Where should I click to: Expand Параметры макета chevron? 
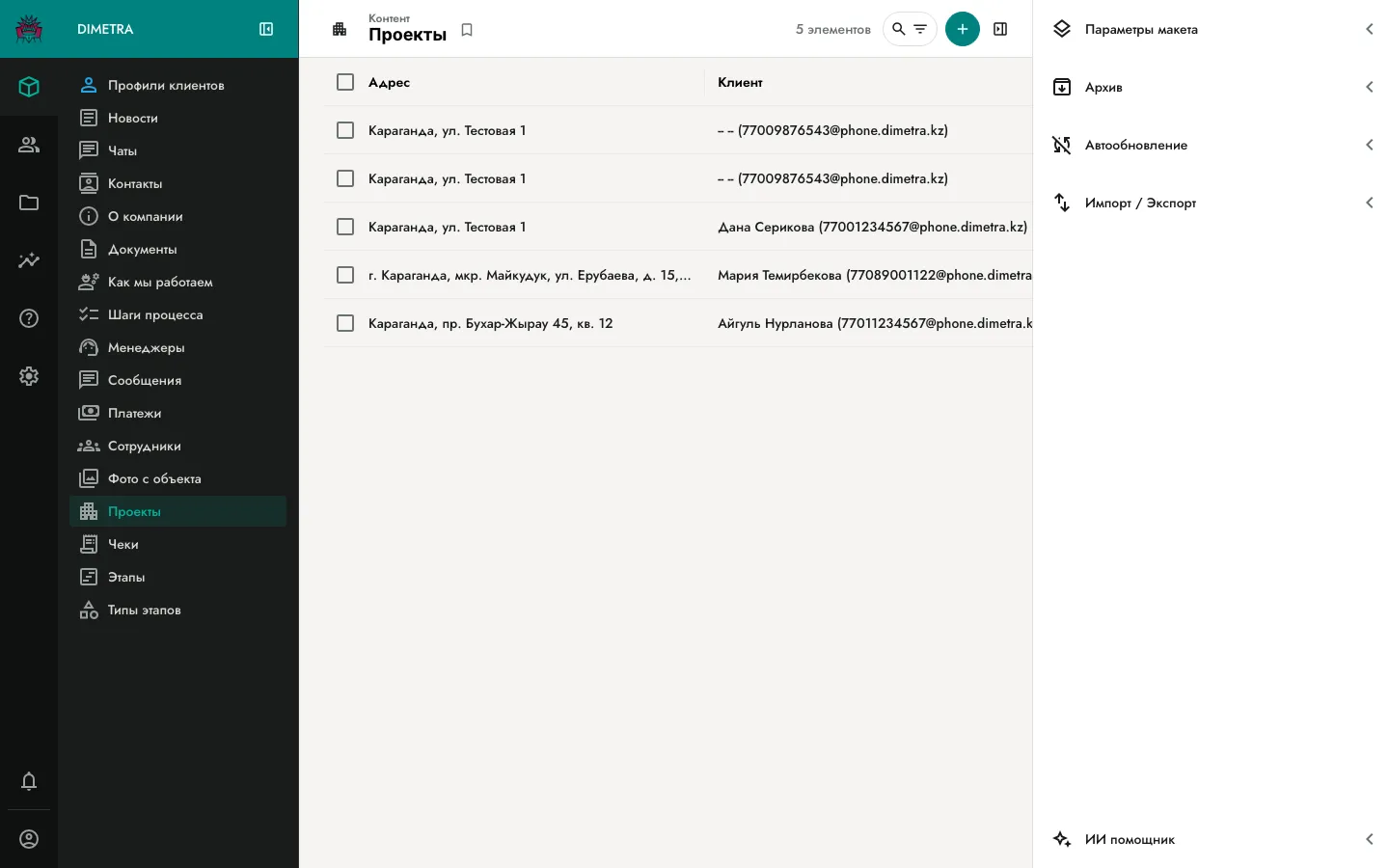click(1369, 29)
